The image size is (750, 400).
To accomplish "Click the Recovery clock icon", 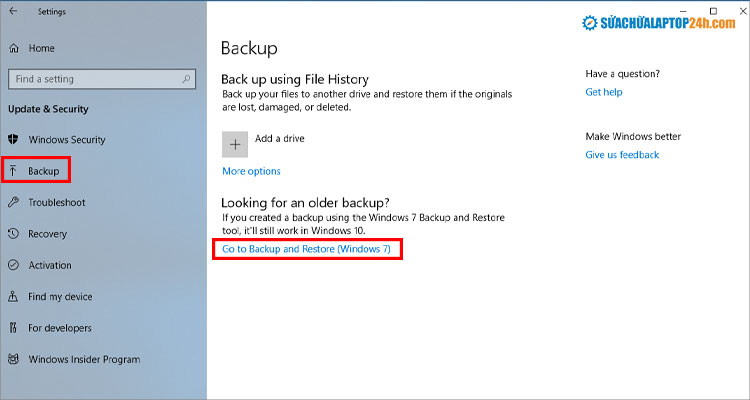I will 13,233.
